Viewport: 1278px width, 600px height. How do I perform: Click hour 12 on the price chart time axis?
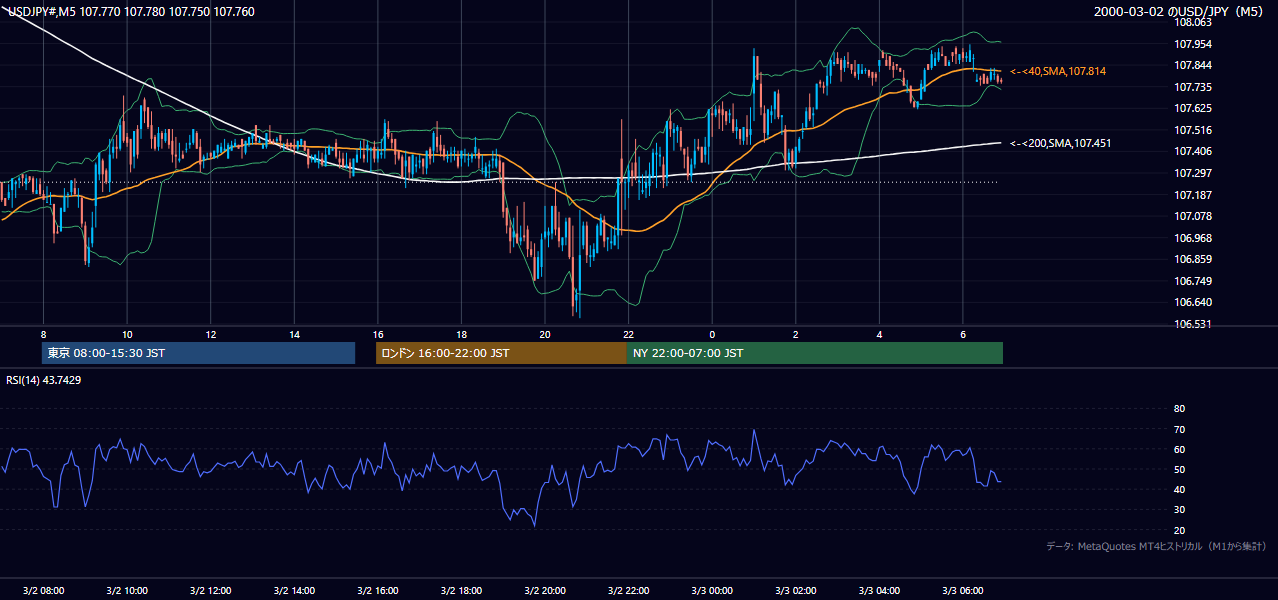(210, 334)
